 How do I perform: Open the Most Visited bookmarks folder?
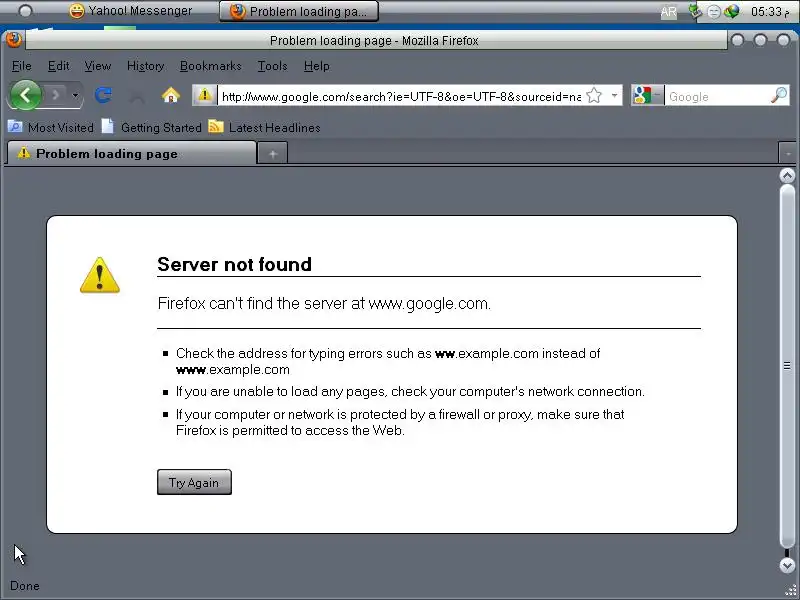tap(51, 127)
